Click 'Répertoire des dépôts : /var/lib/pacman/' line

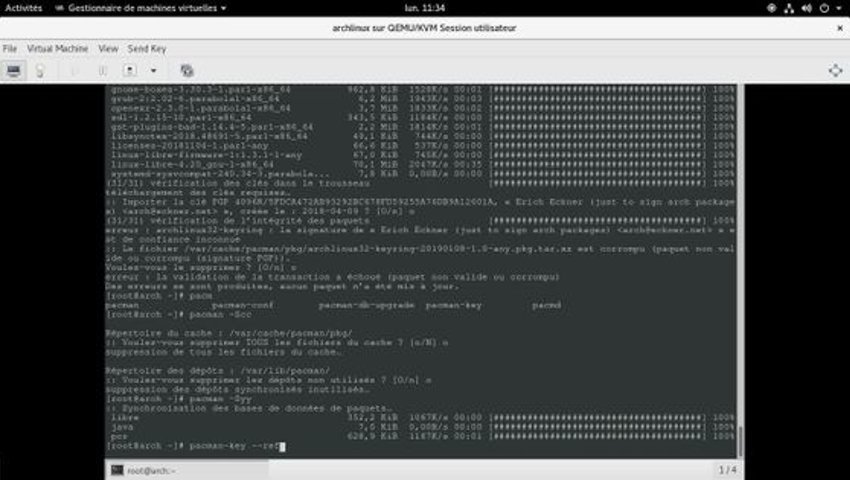[x=217, y=371]
